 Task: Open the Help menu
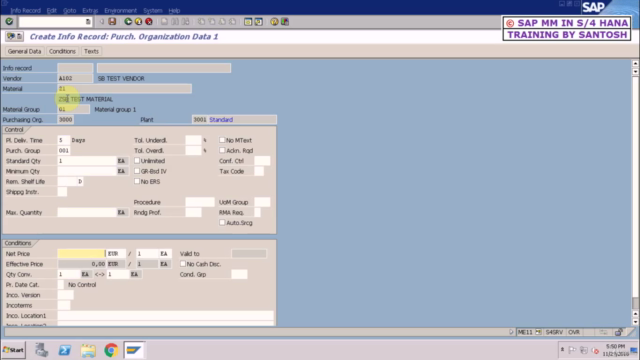174,11
